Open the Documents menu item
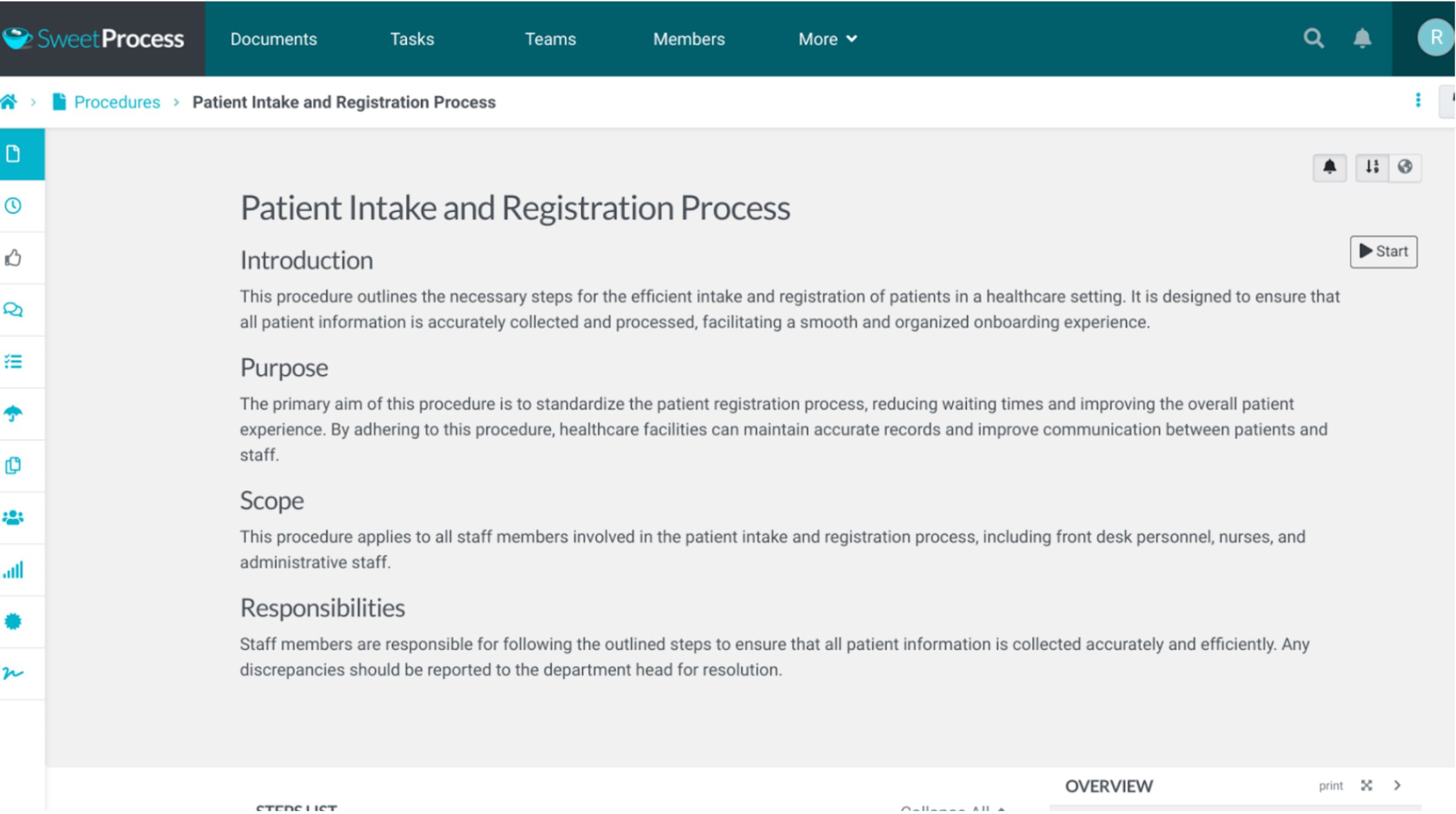1456x814 pixels. coord(273,38)
